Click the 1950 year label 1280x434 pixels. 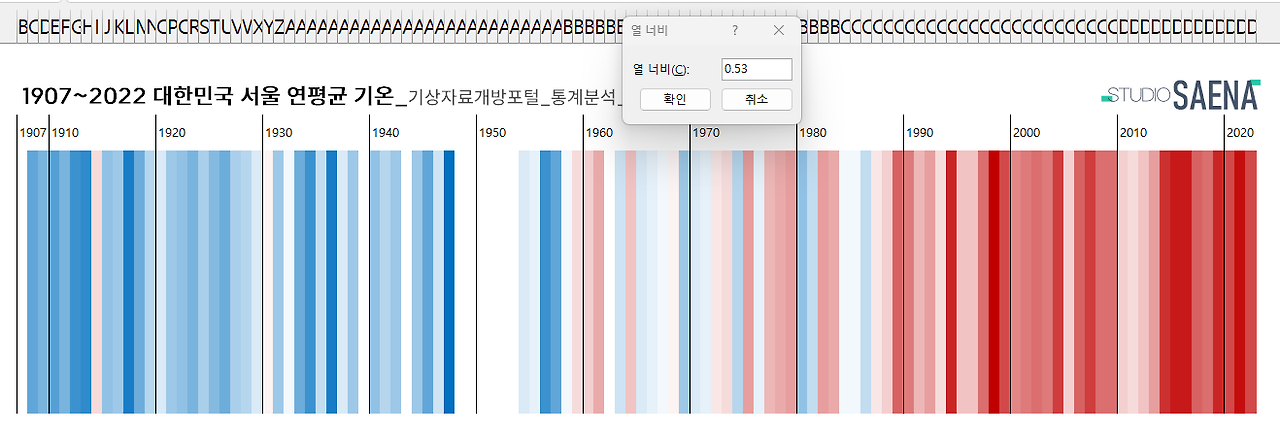click(492, 133)
